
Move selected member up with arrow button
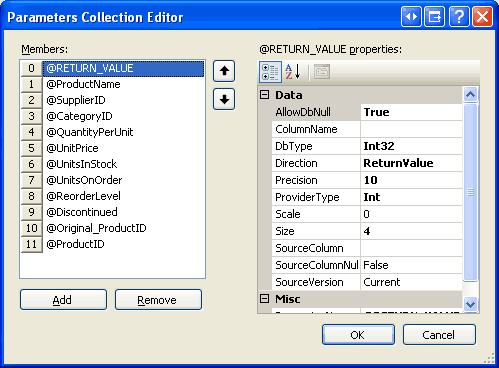(x=224, y=71)
